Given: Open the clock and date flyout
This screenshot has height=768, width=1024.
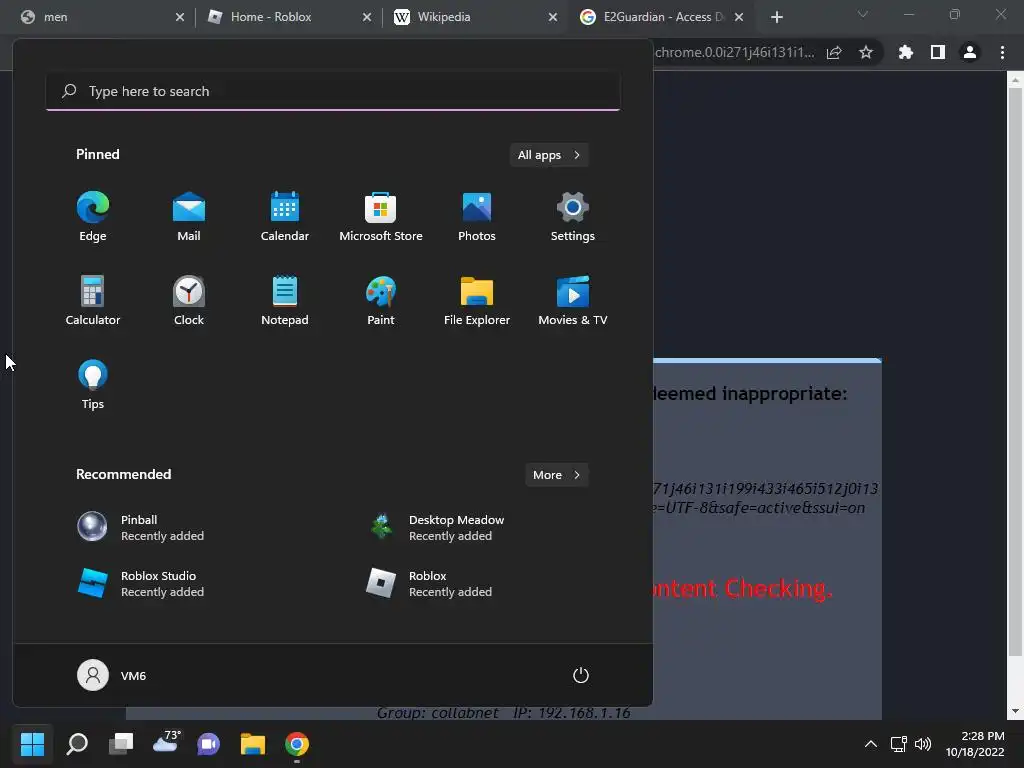Looking at the screenshot, I should click(x=975, y=744).
